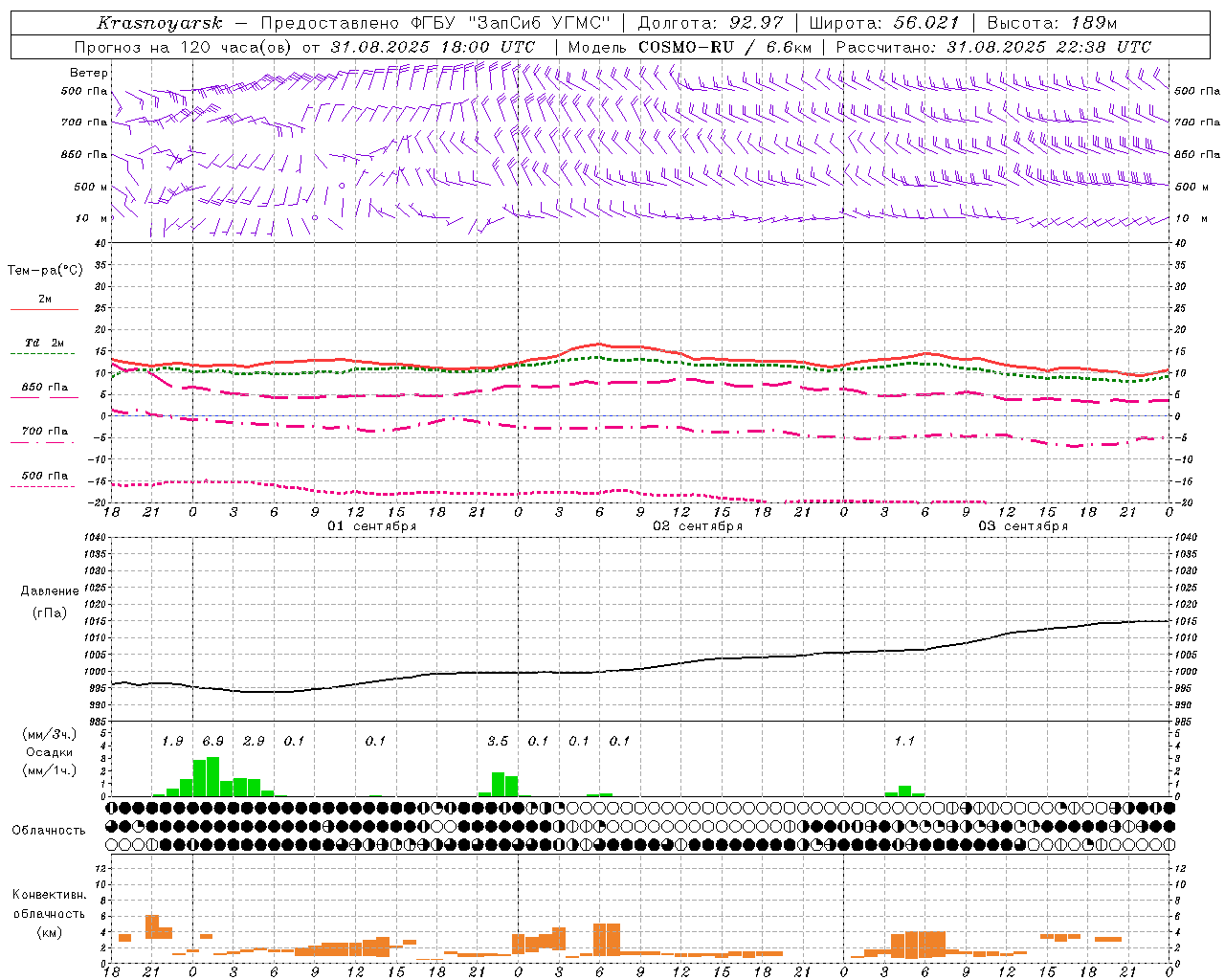Click the Конвективн. panel label

pos(49,895)
